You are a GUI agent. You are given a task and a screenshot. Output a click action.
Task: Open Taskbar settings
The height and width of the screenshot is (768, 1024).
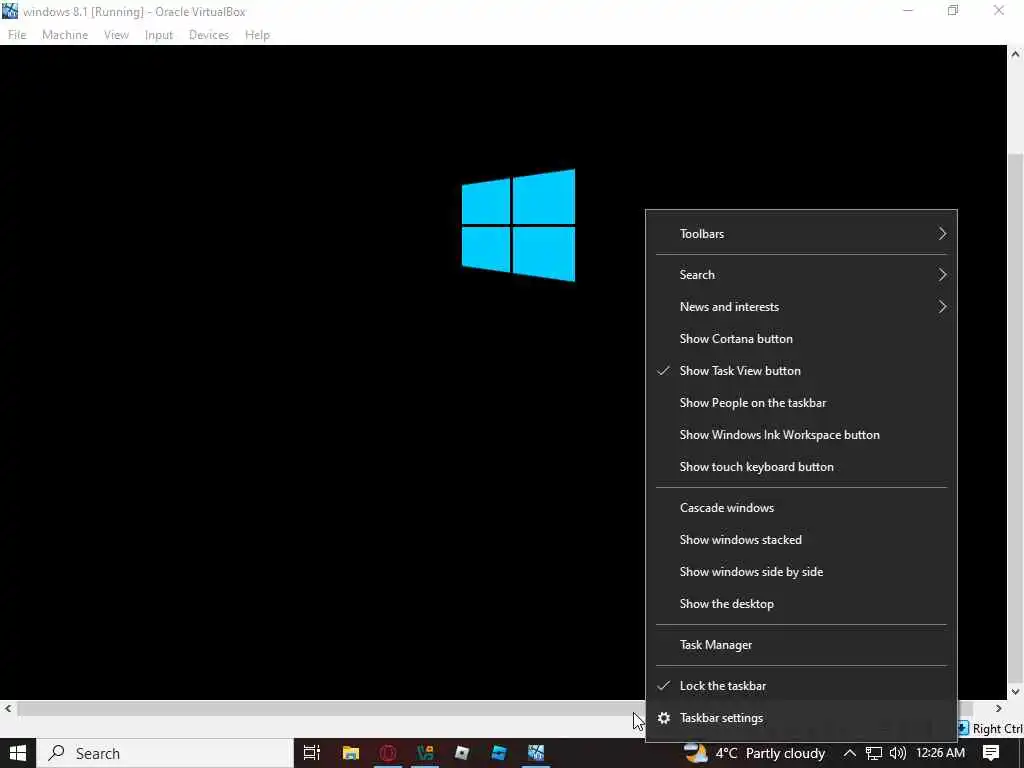coord(801,718)
